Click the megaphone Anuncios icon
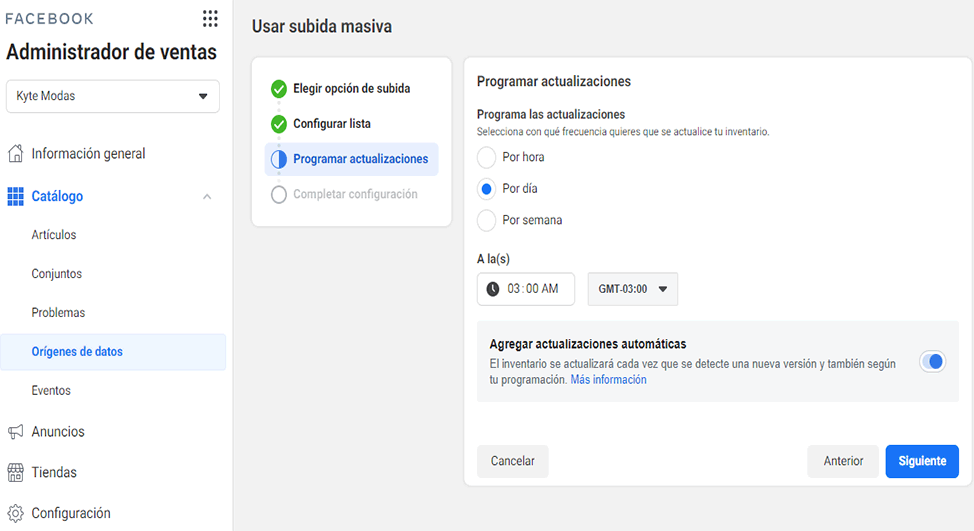The width and height of the screenshot is (974, 531). click(x=16, y=432)
